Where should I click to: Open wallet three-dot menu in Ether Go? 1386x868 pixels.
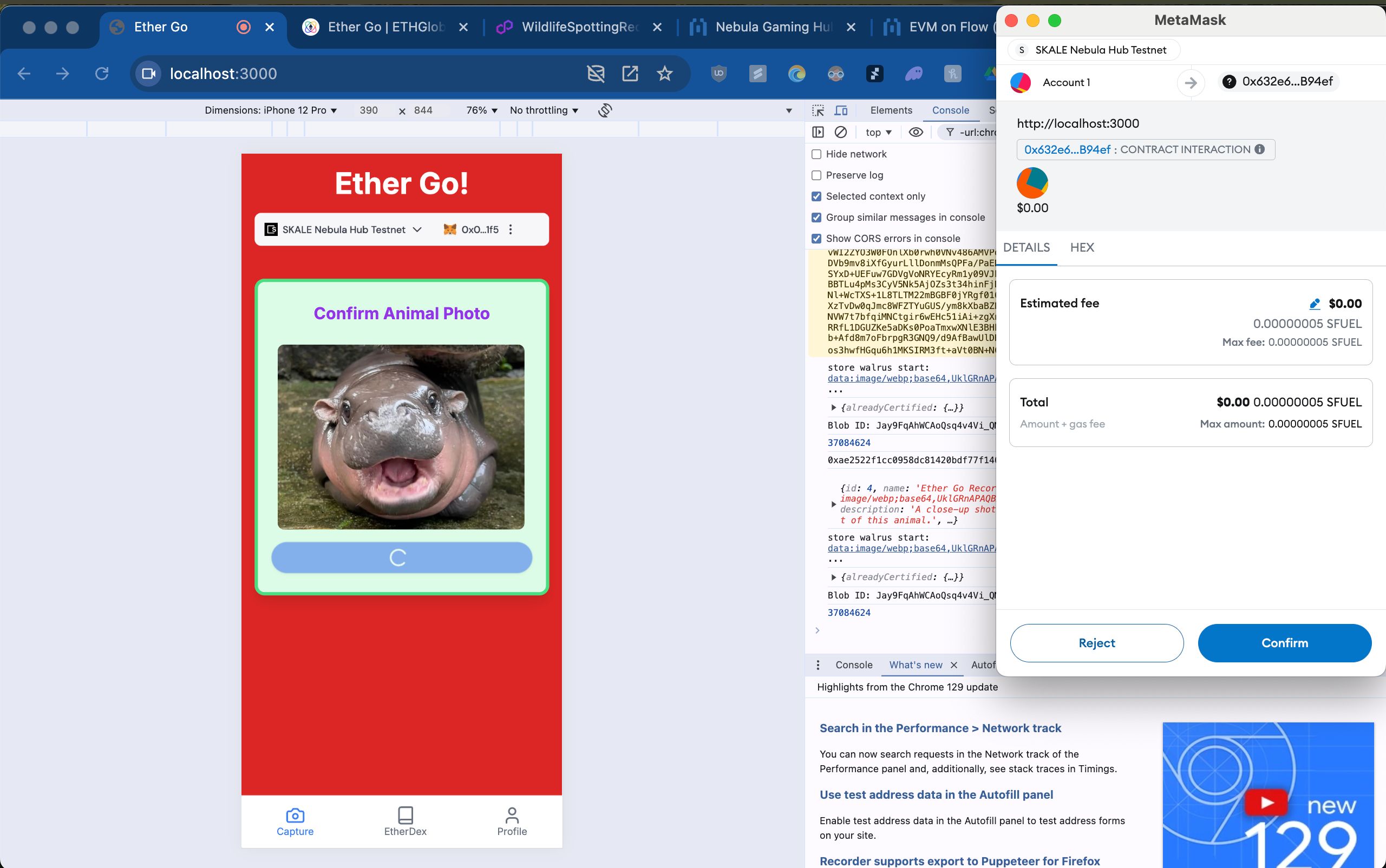510,229
